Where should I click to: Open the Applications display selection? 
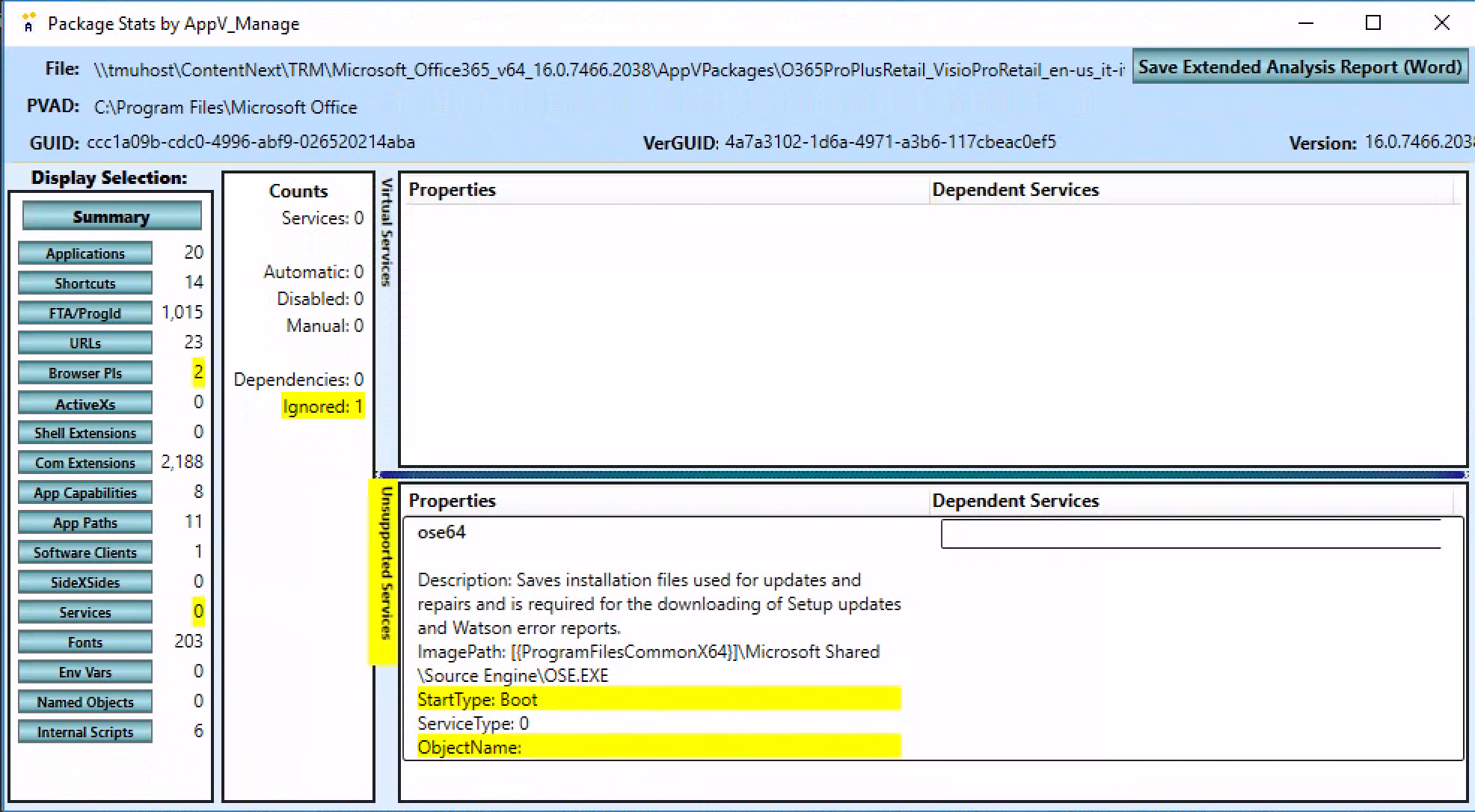tap(85, 253)
